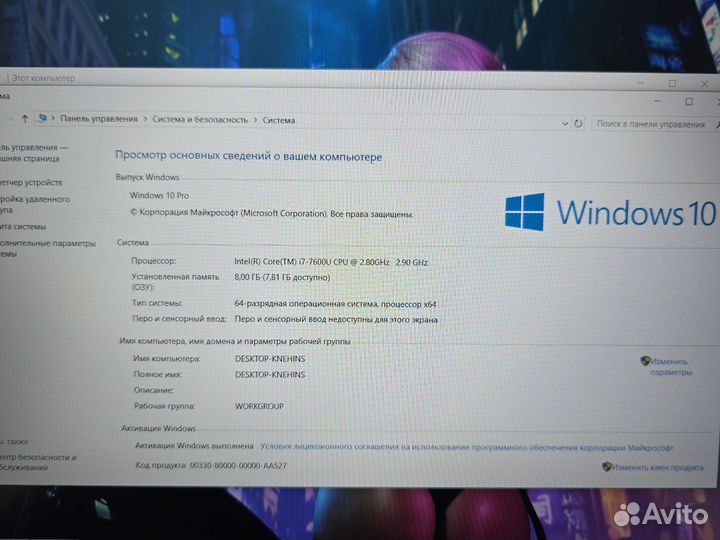Viewport: 720px width, 540px height.
Task: Click the 'Просмотр основных сведений' heading
Action: coord(248,156)
